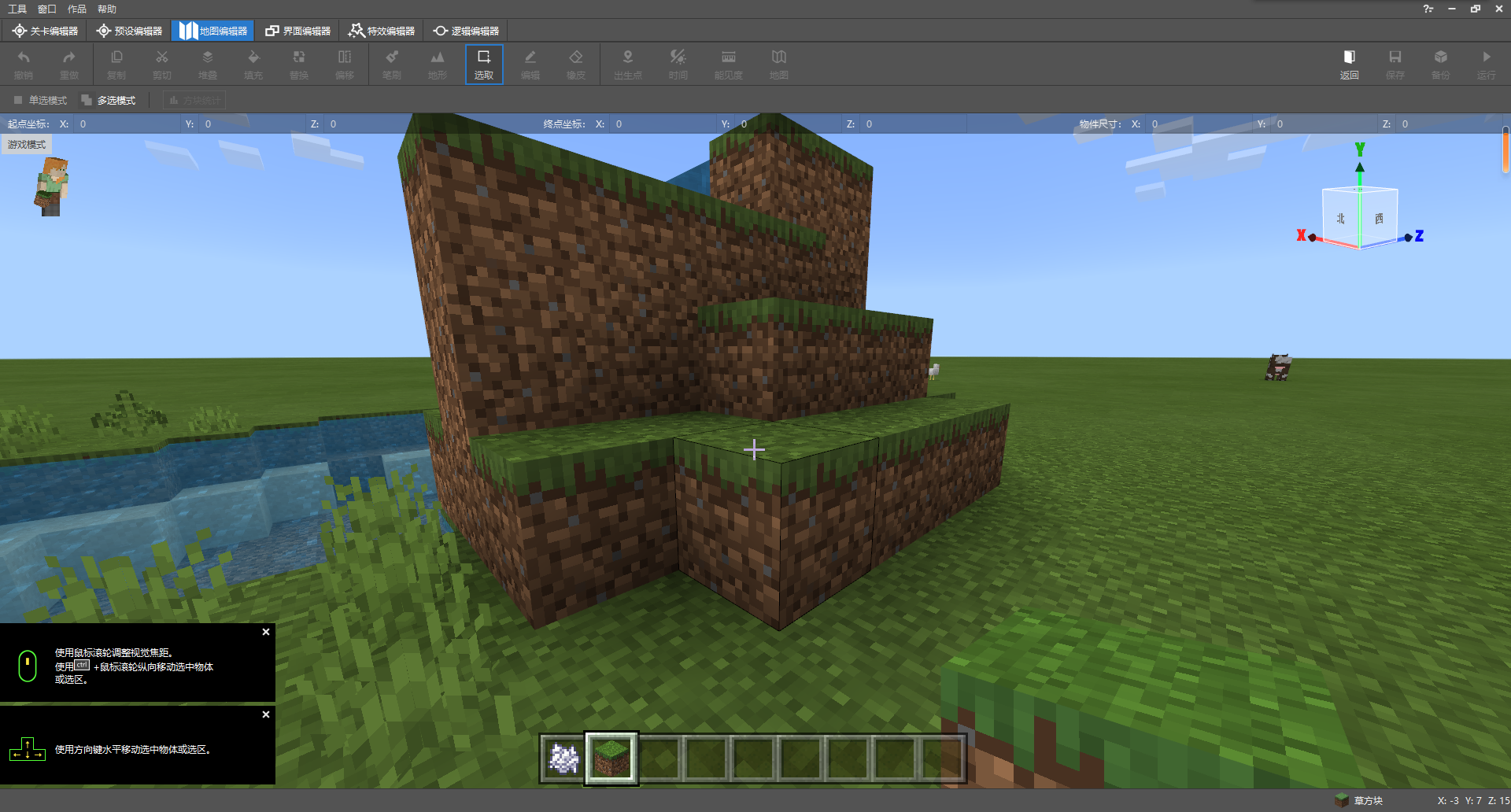Image resolution: width=1511 pixels, height=812 pixels.
Task: Click the end coordinate Z field
Action: click(x=913, y=124)
